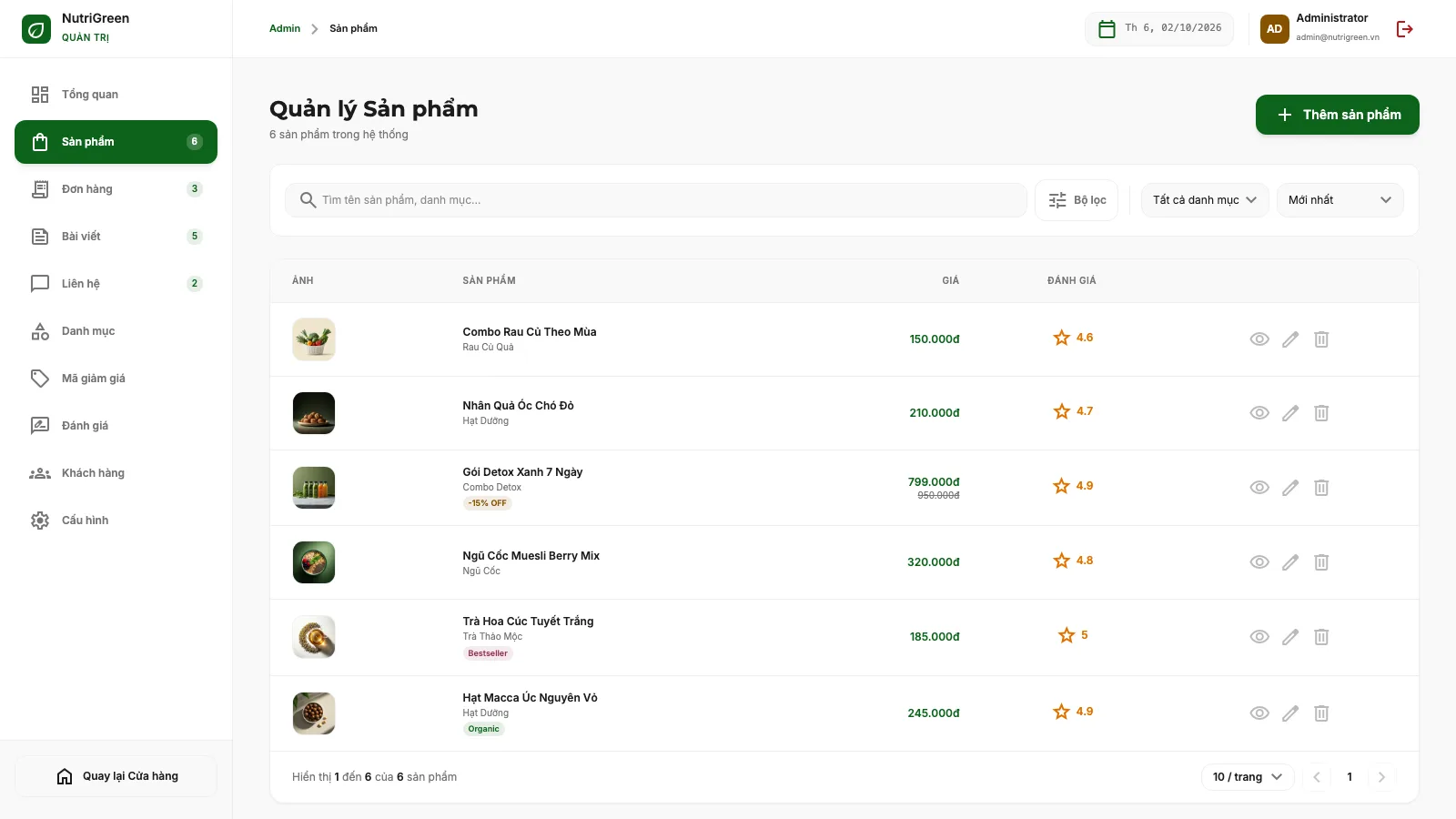Image resolution: width=1456 pixels, height=819 pixels.
Task: Delete Nhân Quả Óc Chó Đỏ via its trash icon
Action: coord(1321,413)
